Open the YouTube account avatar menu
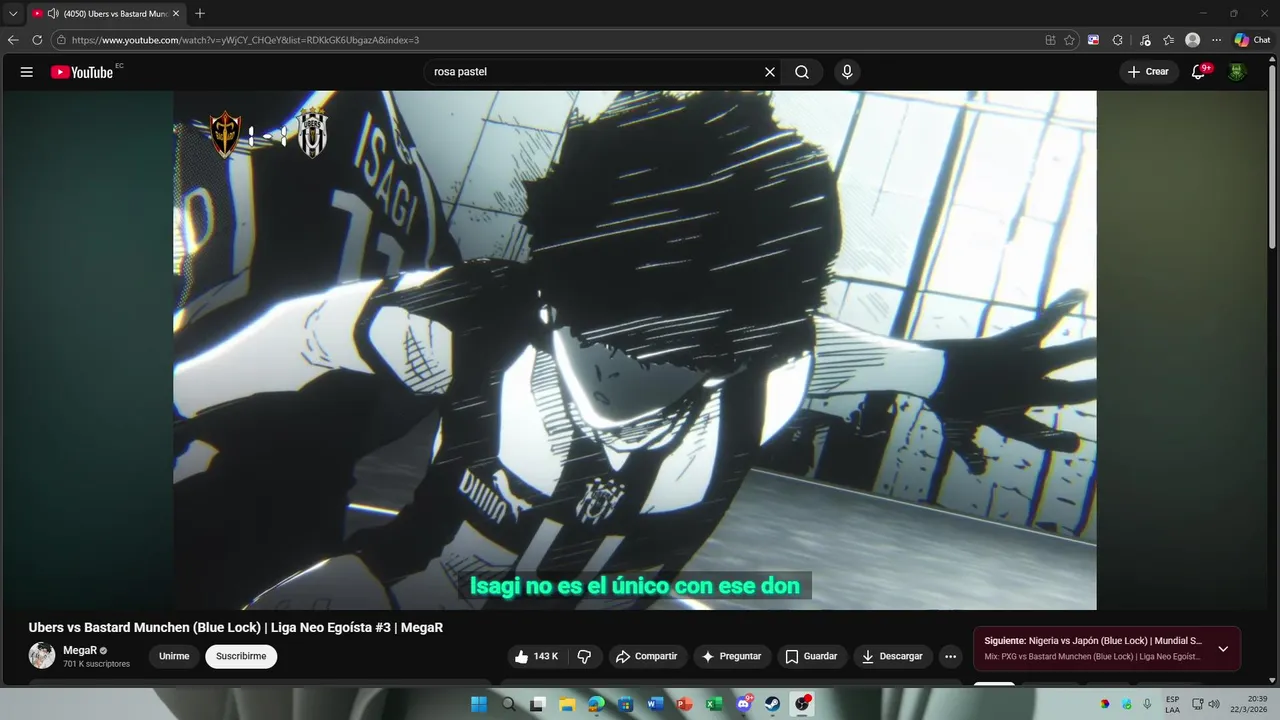 pos(1237,72)
